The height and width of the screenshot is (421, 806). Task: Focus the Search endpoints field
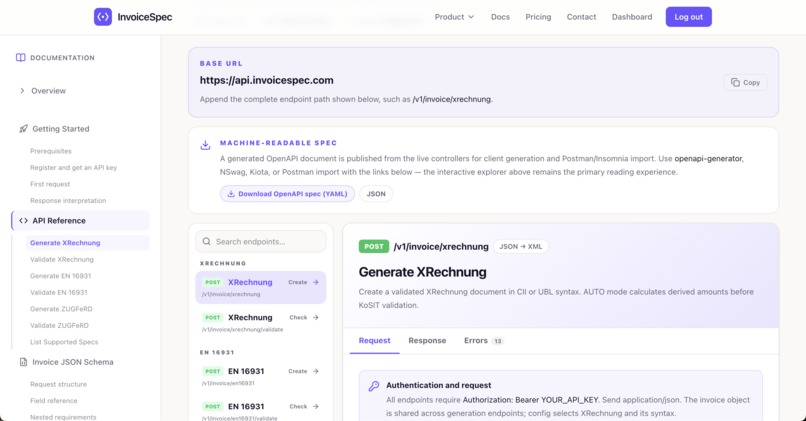[x=261, y=242]
